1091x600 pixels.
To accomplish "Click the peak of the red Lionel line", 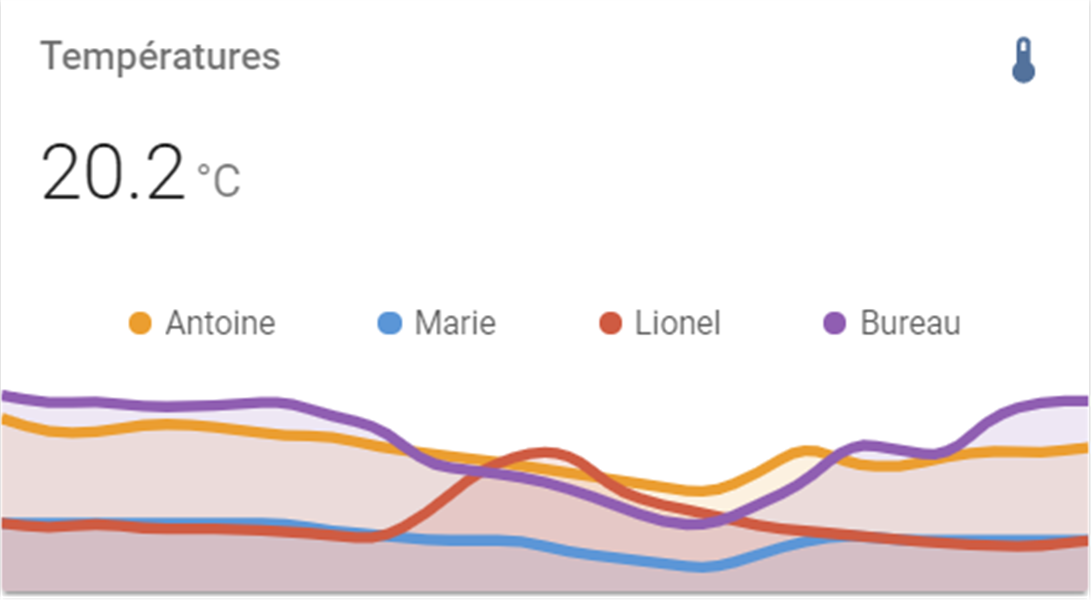I will click(545, 453).
